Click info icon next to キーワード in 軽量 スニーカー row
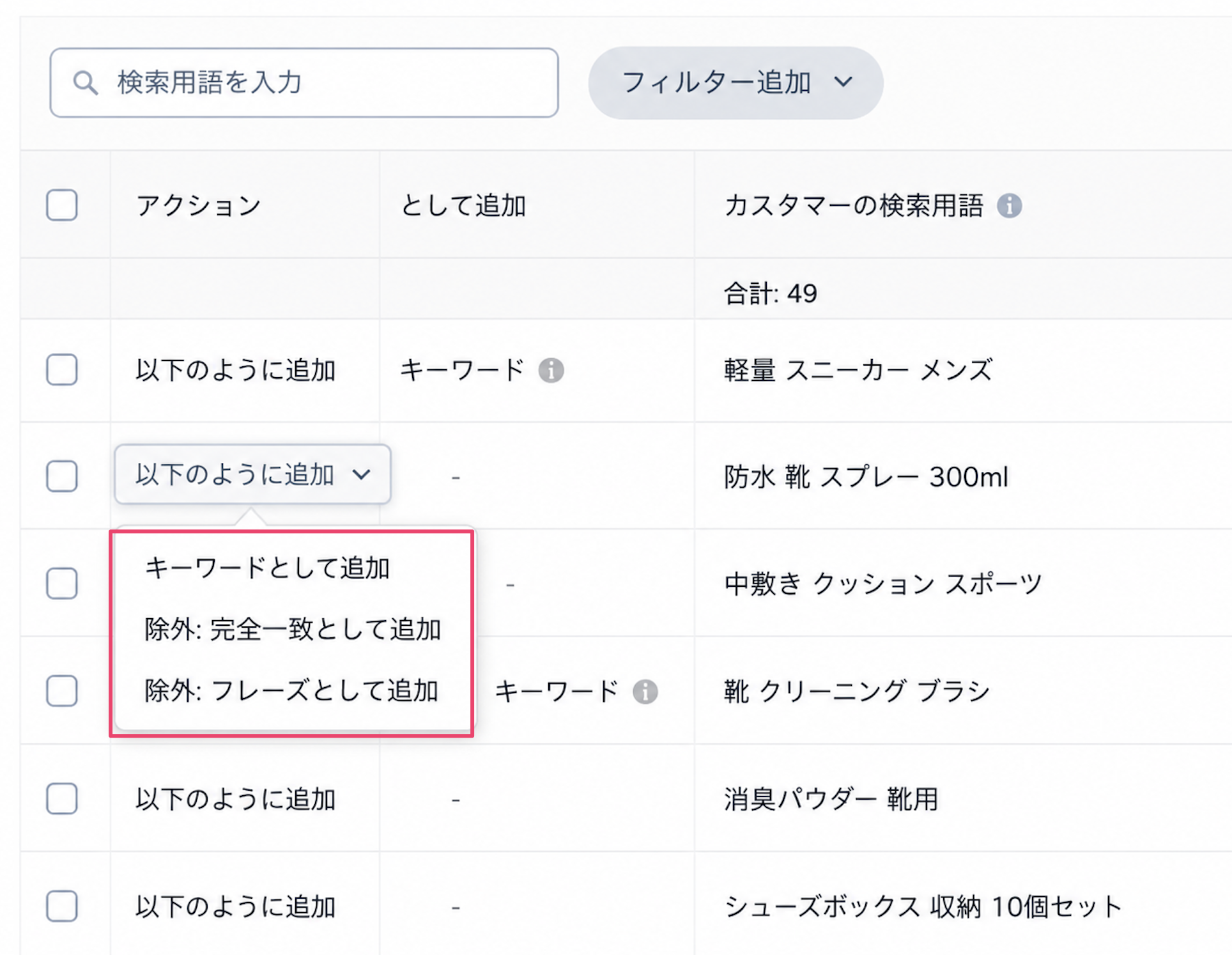Viewport: 1232px width, 955px height. 551,370
